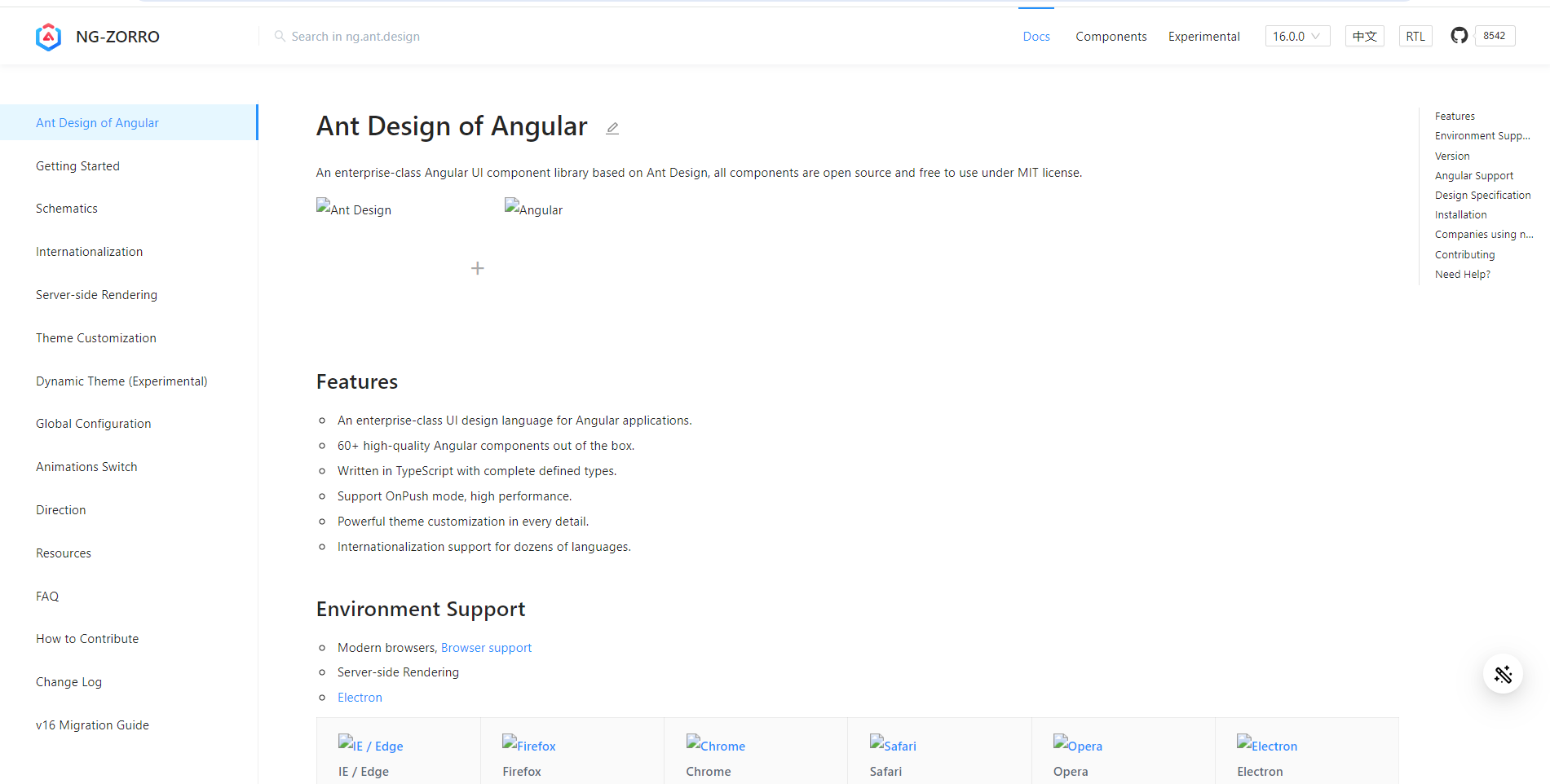Click the Chrome browser icon
The height and width of the screenshot is (784, 1550).
[x=715, y=745]
